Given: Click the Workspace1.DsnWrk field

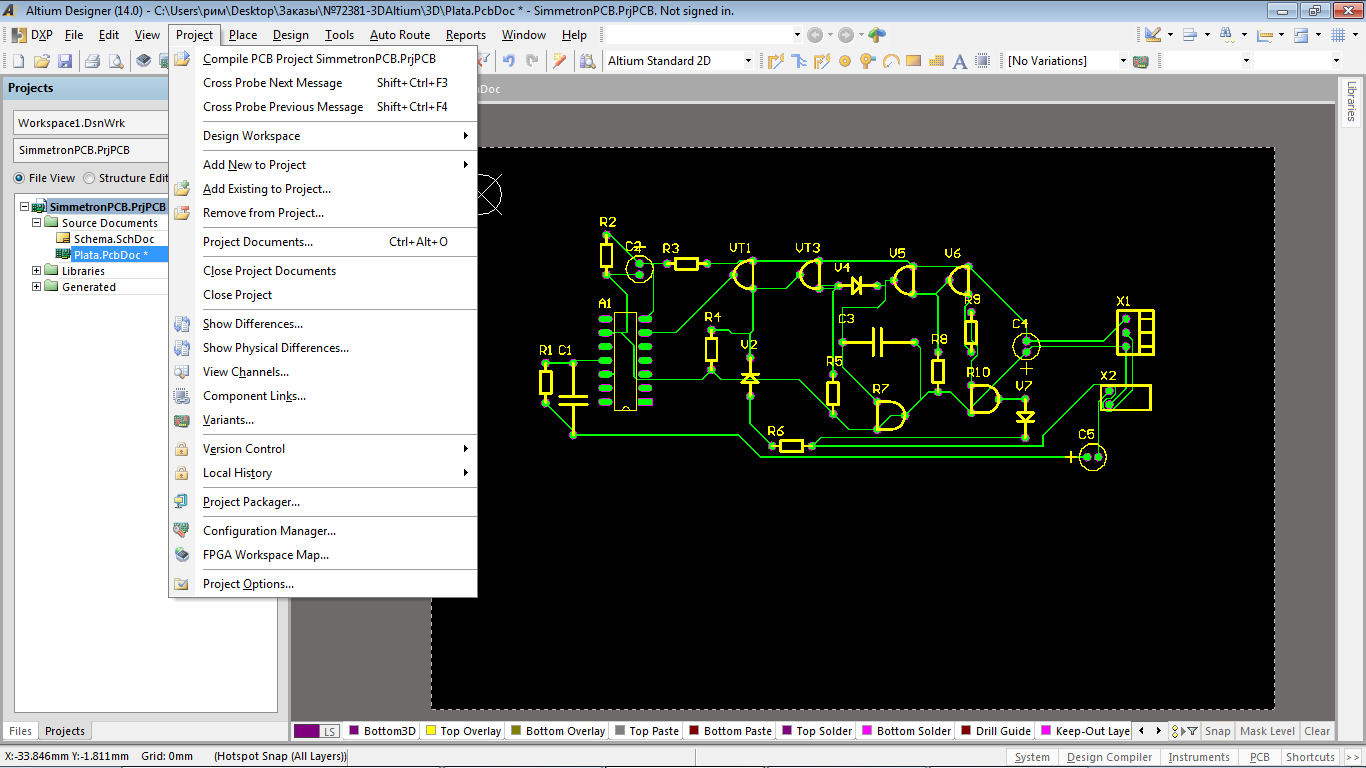Looking at the screenshot, I should point(90,123).
